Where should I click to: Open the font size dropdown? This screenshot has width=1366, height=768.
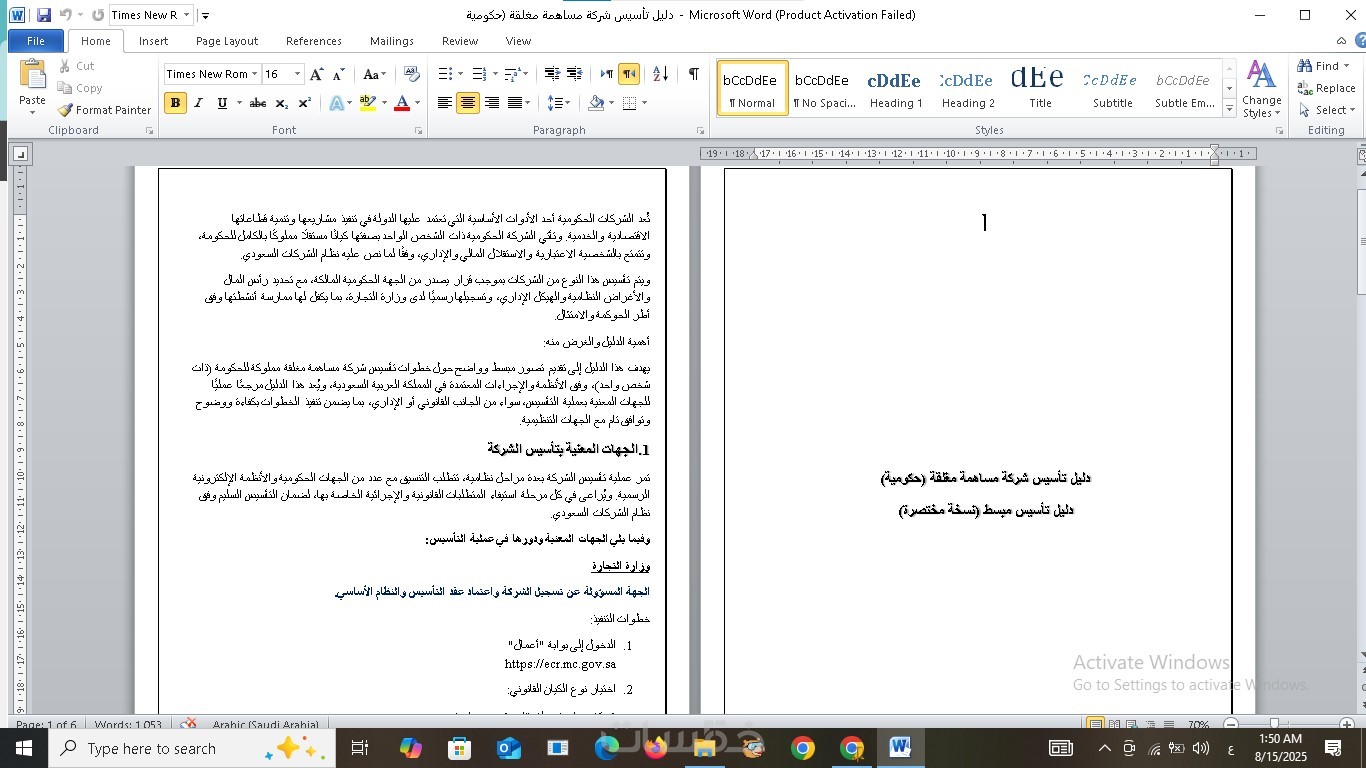(x=297, y=74)
